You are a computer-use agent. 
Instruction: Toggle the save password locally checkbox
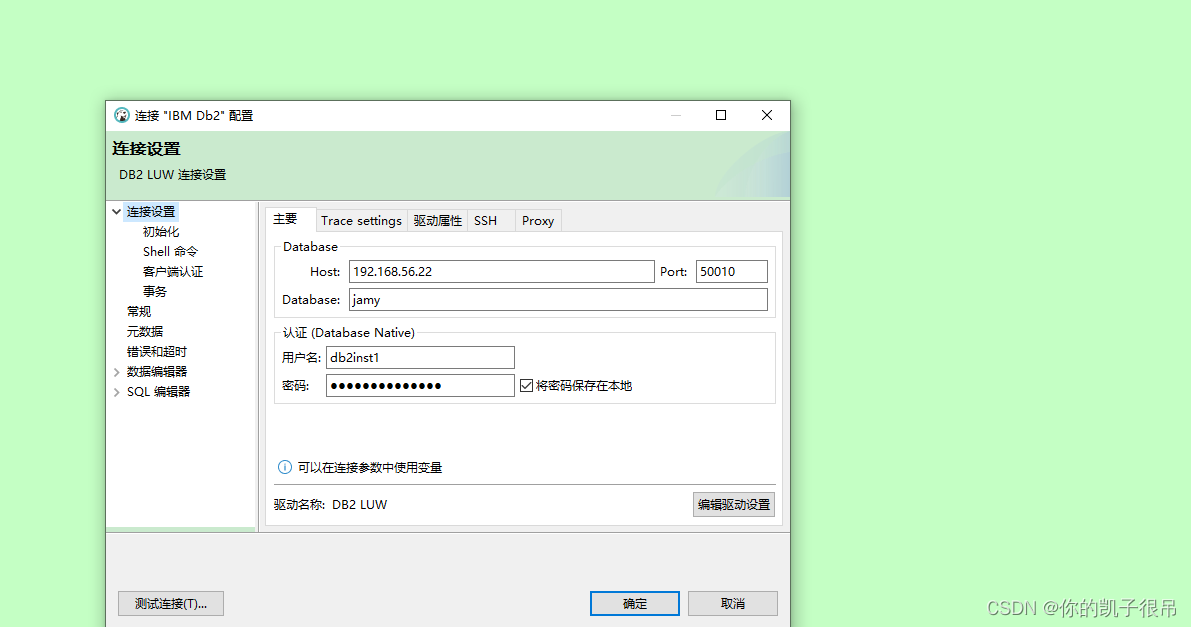click(x=526, y=385)
